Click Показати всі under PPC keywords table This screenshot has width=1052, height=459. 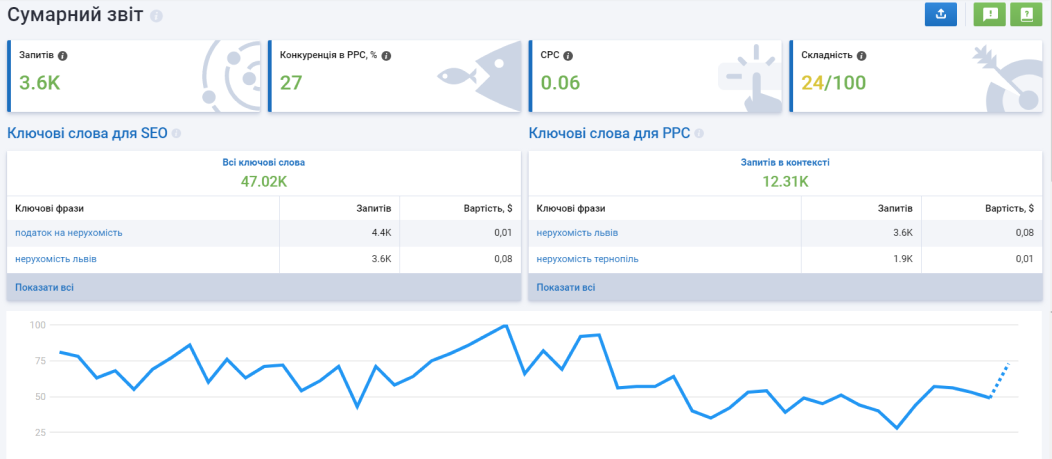(x=566, y=287)
